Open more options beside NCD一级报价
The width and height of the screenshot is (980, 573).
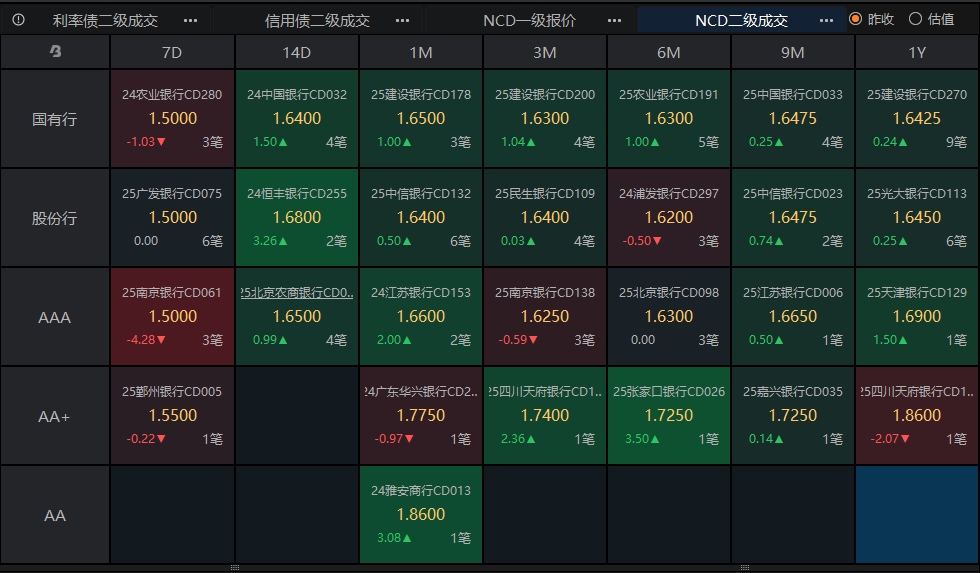tap(614, 21)
